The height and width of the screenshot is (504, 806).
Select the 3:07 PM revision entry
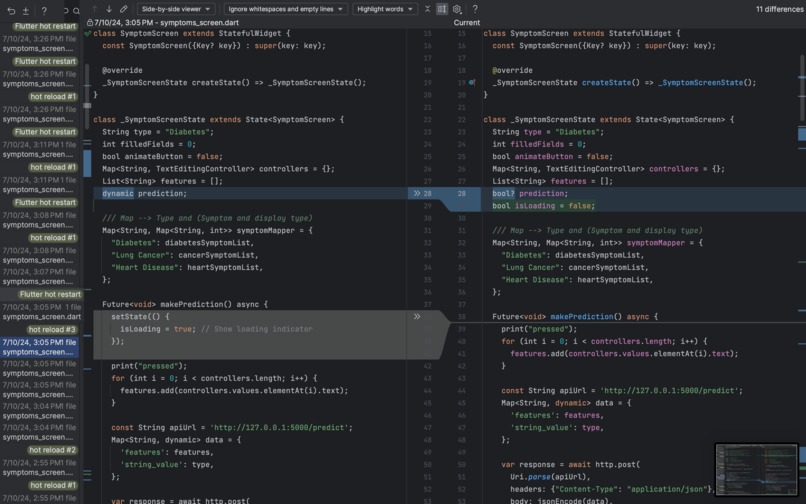[x=40, y=277]
